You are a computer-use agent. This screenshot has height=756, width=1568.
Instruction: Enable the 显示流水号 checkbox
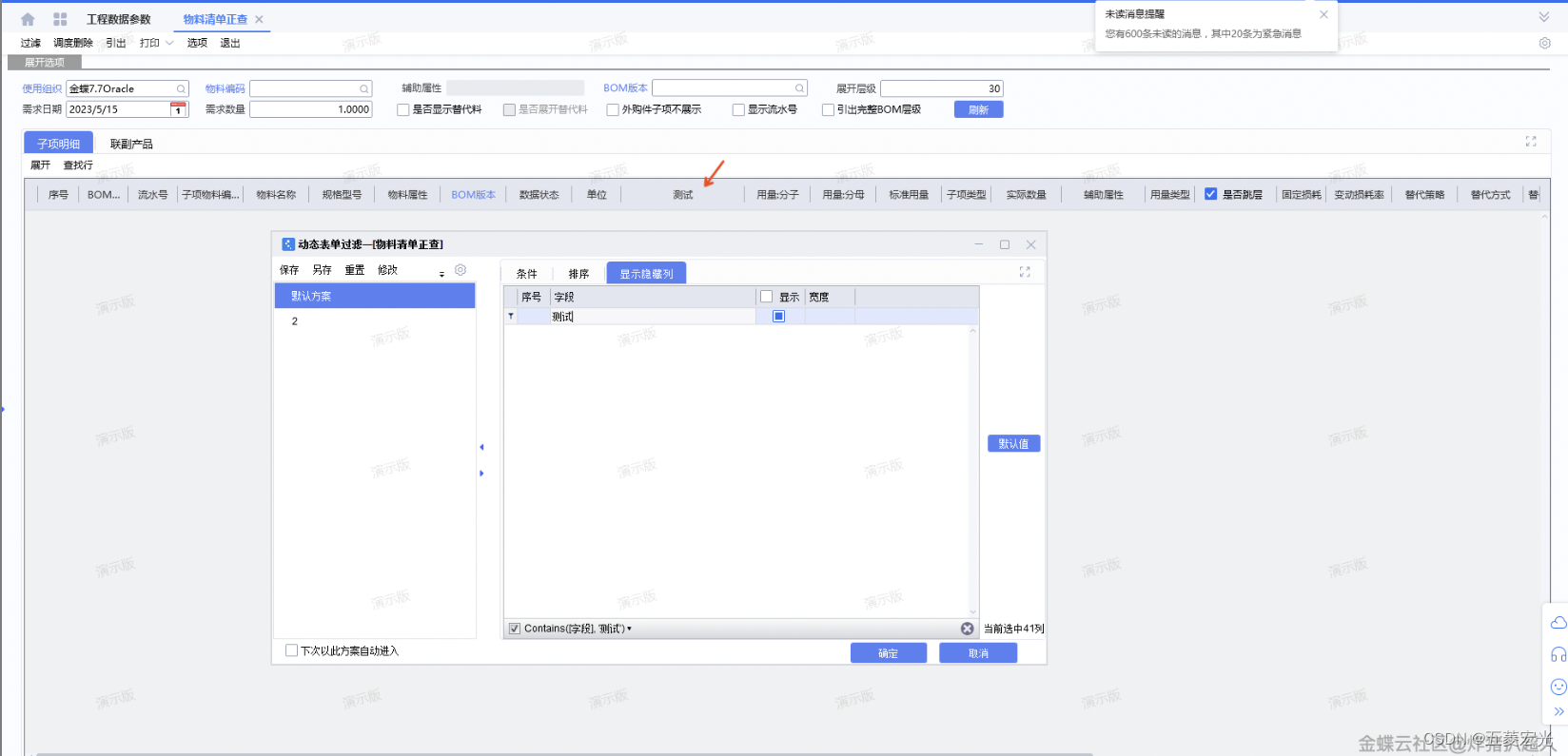coord(738,110)
